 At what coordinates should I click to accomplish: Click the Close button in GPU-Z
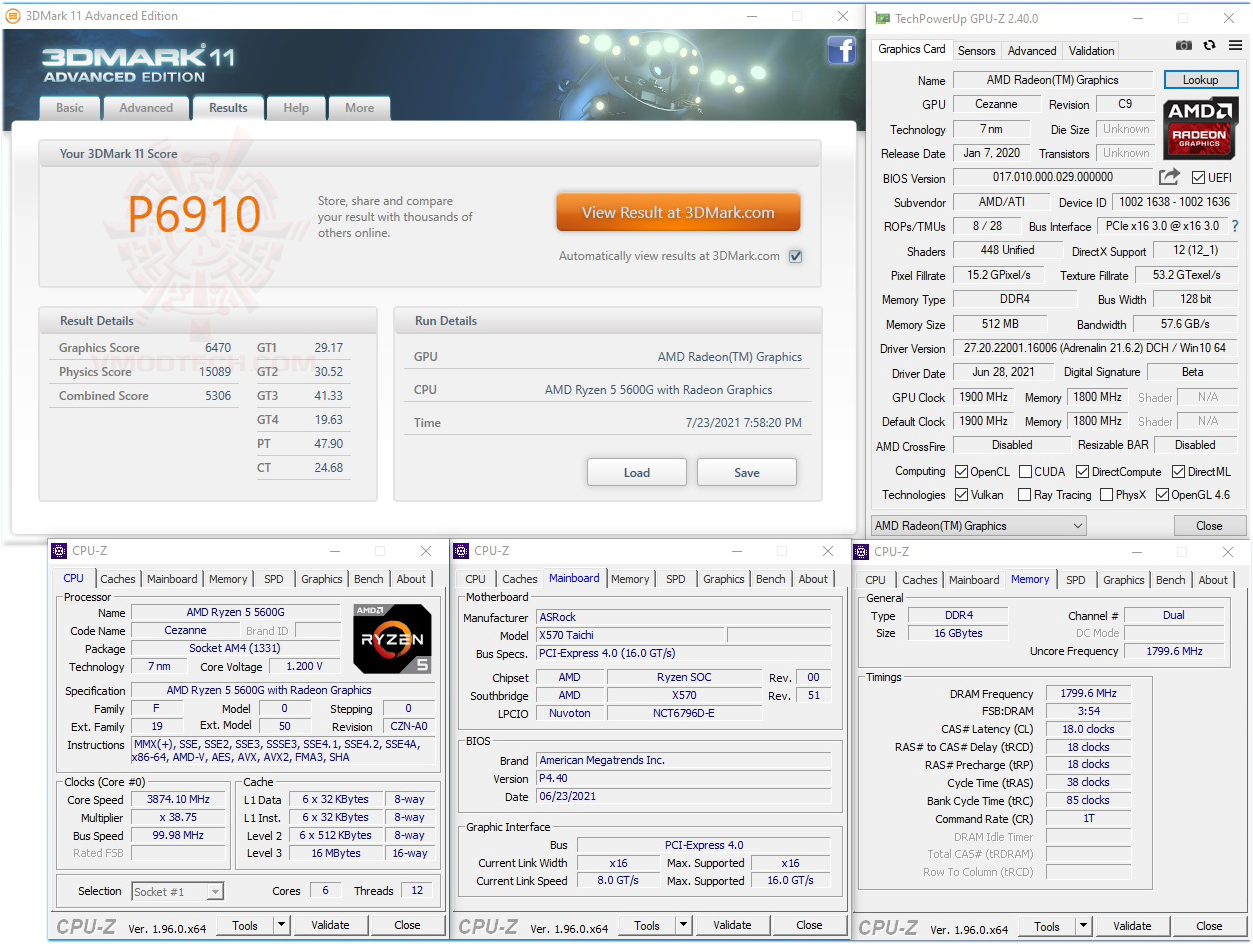pos(1209,526)
